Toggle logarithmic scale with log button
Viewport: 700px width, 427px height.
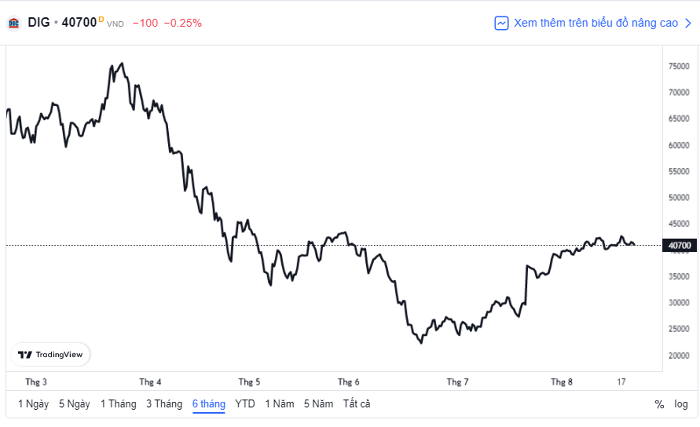pos(681,404)
